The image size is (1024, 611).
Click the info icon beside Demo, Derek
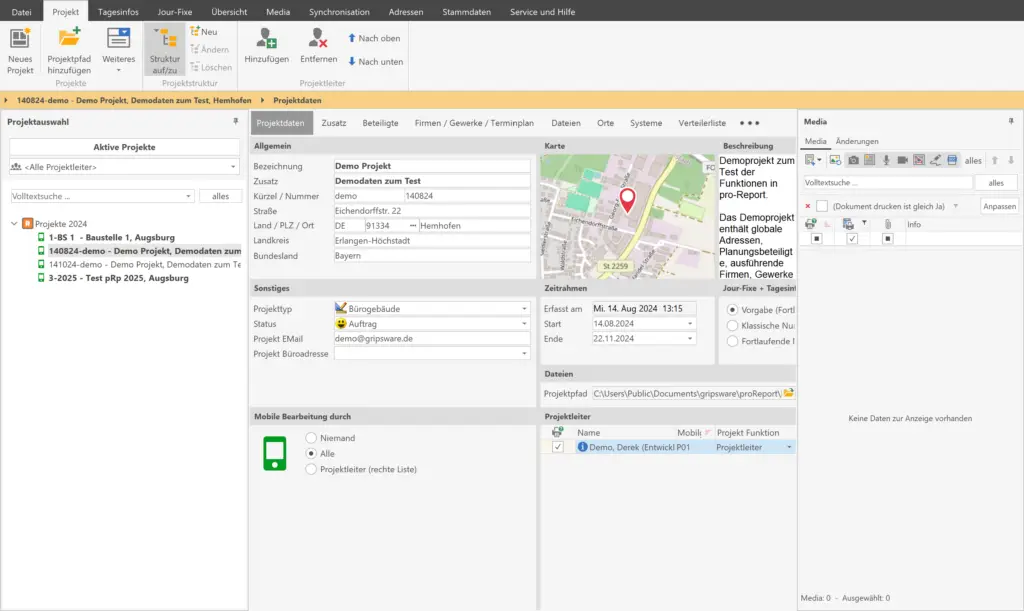point(583,447)
